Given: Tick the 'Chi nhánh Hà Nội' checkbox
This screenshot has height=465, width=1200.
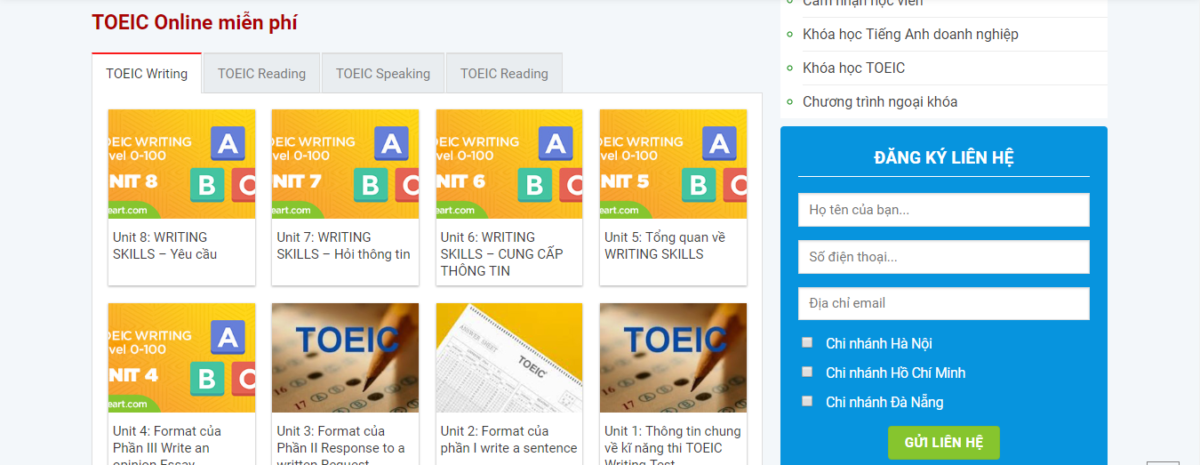Looking at the screenshot, I should [x=807, y=342].
